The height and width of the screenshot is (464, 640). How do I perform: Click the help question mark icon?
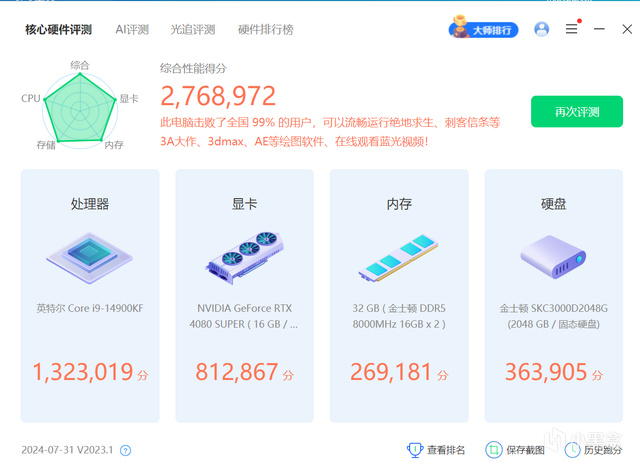pyautogui.click(x=125, y=450)
